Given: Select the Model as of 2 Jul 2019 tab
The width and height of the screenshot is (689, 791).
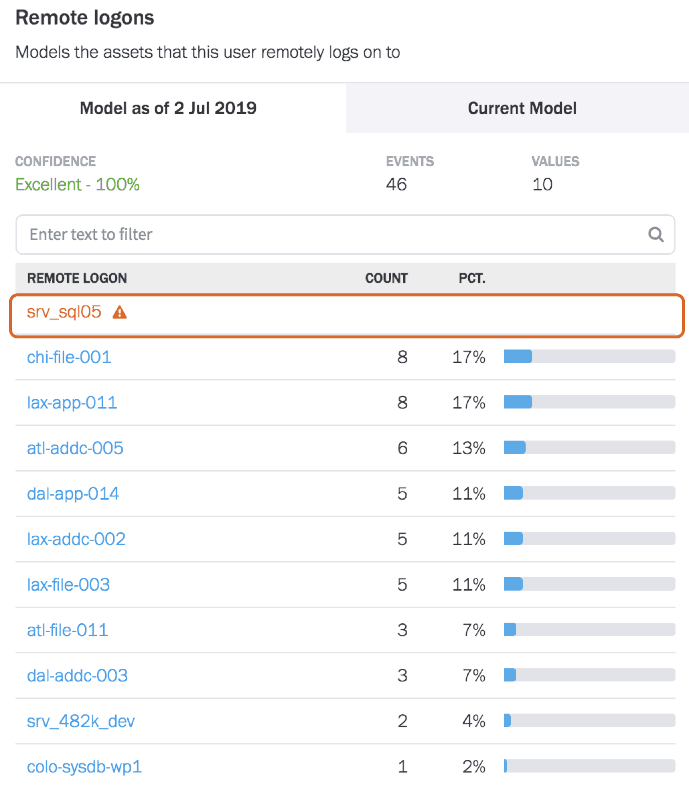Looking at the screenshot, I should point(168,108).
